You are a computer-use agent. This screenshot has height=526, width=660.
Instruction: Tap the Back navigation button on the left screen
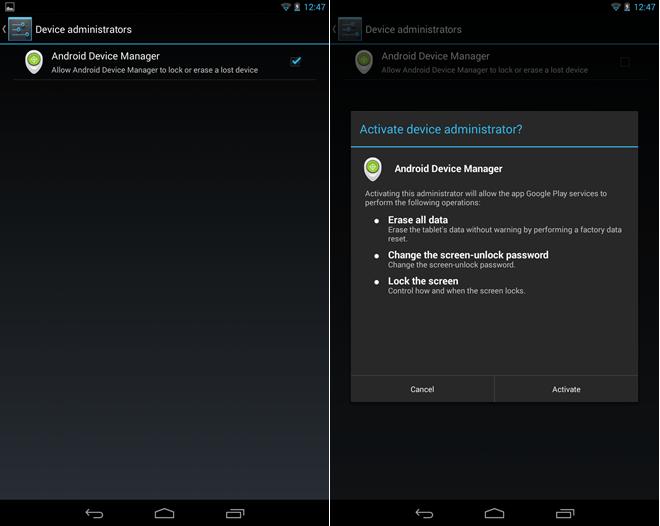pos(94,513)
